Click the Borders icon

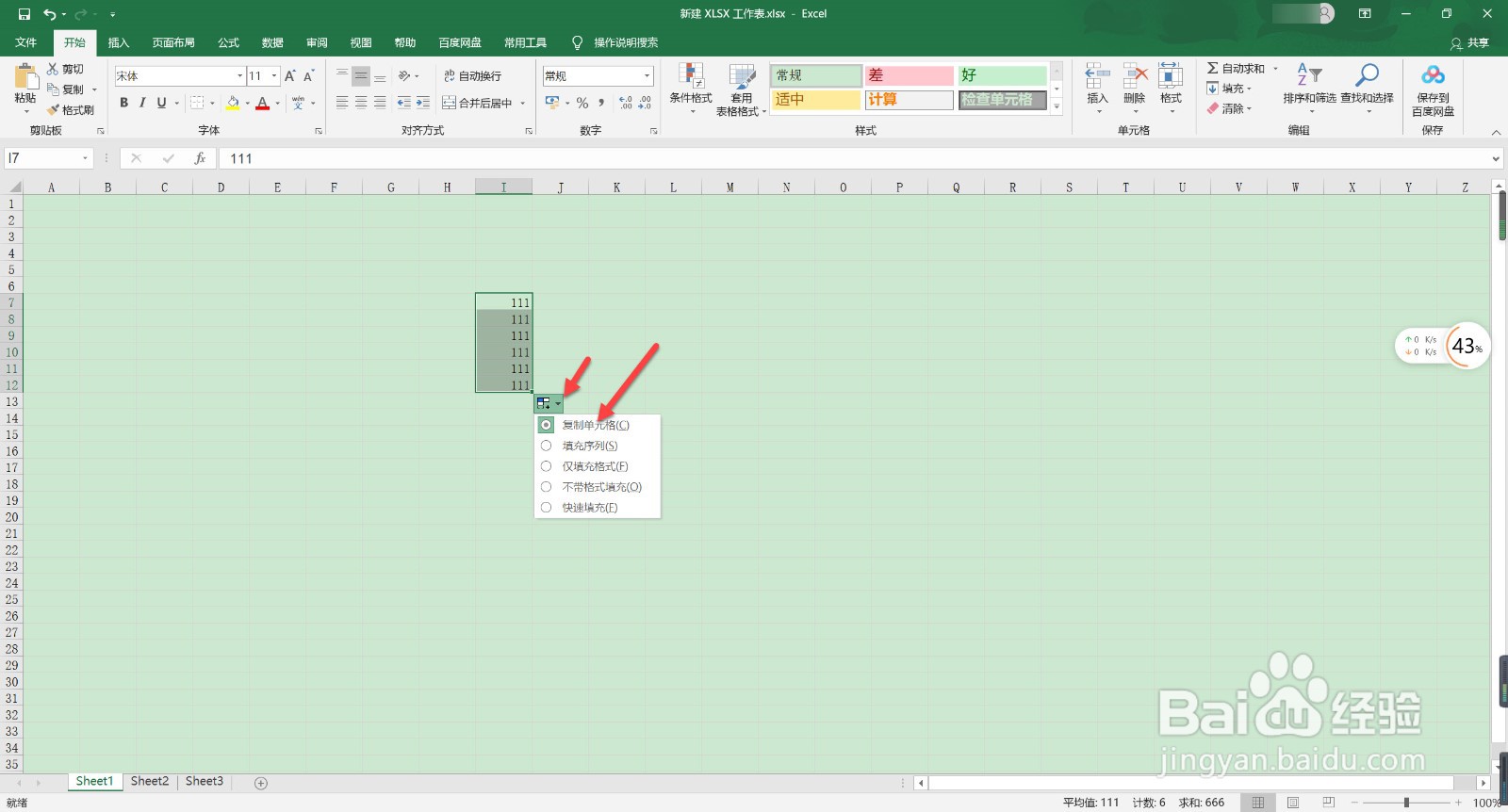click(197, 103)
